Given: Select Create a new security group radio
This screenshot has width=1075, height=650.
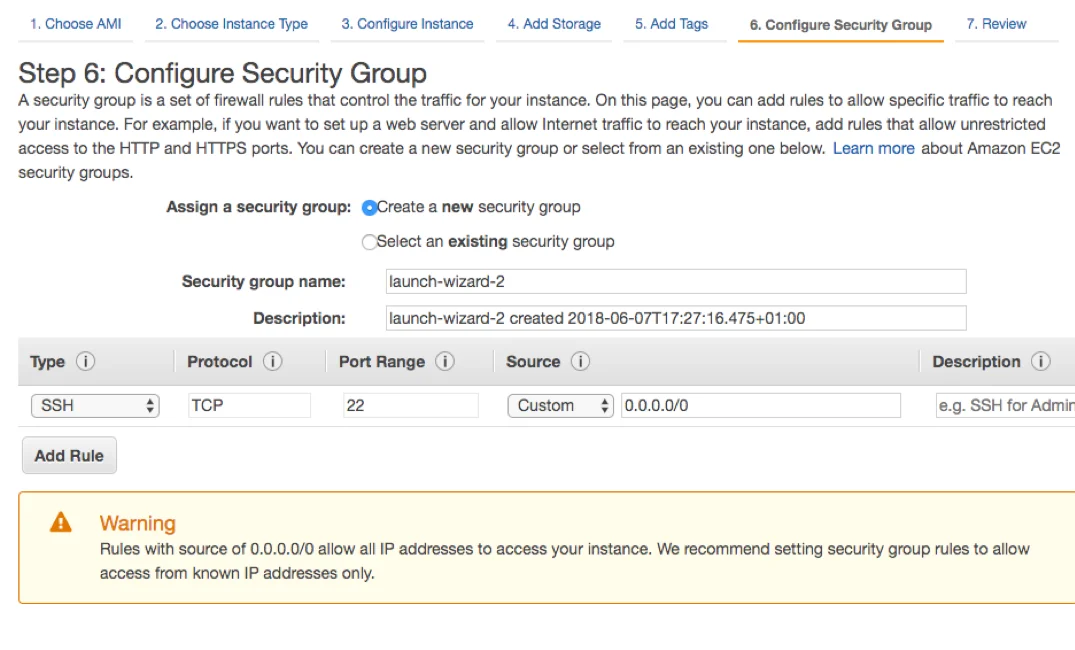Looking at the screenshot, I should 370,208.
